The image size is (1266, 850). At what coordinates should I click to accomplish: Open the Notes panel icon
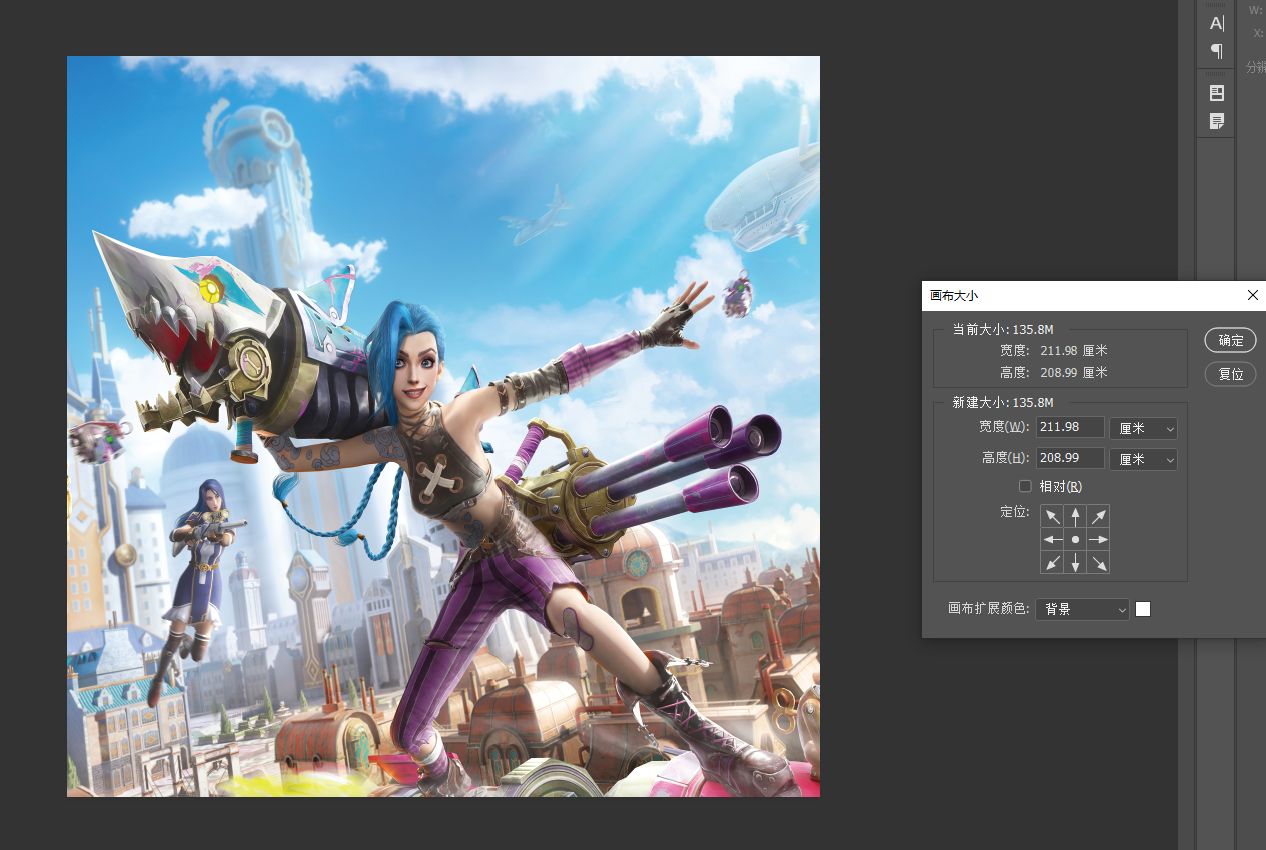pyautogui.click(x=1216, y=121)
